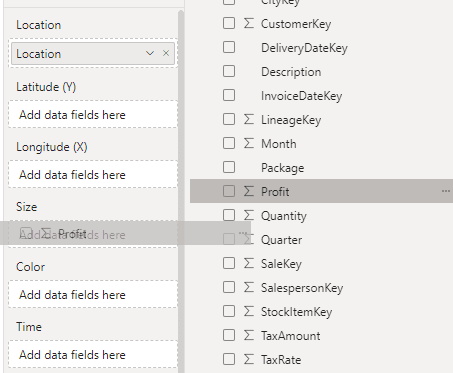Open more options ellipsis for Profit

coord(446,191)
